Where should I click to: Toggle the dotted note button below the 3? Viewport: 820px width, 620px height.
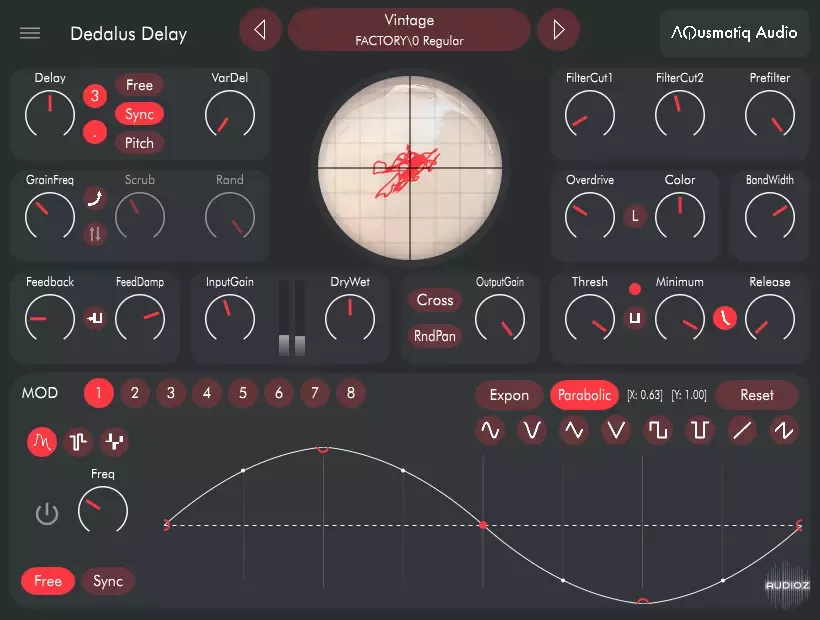tap(95, 133)
